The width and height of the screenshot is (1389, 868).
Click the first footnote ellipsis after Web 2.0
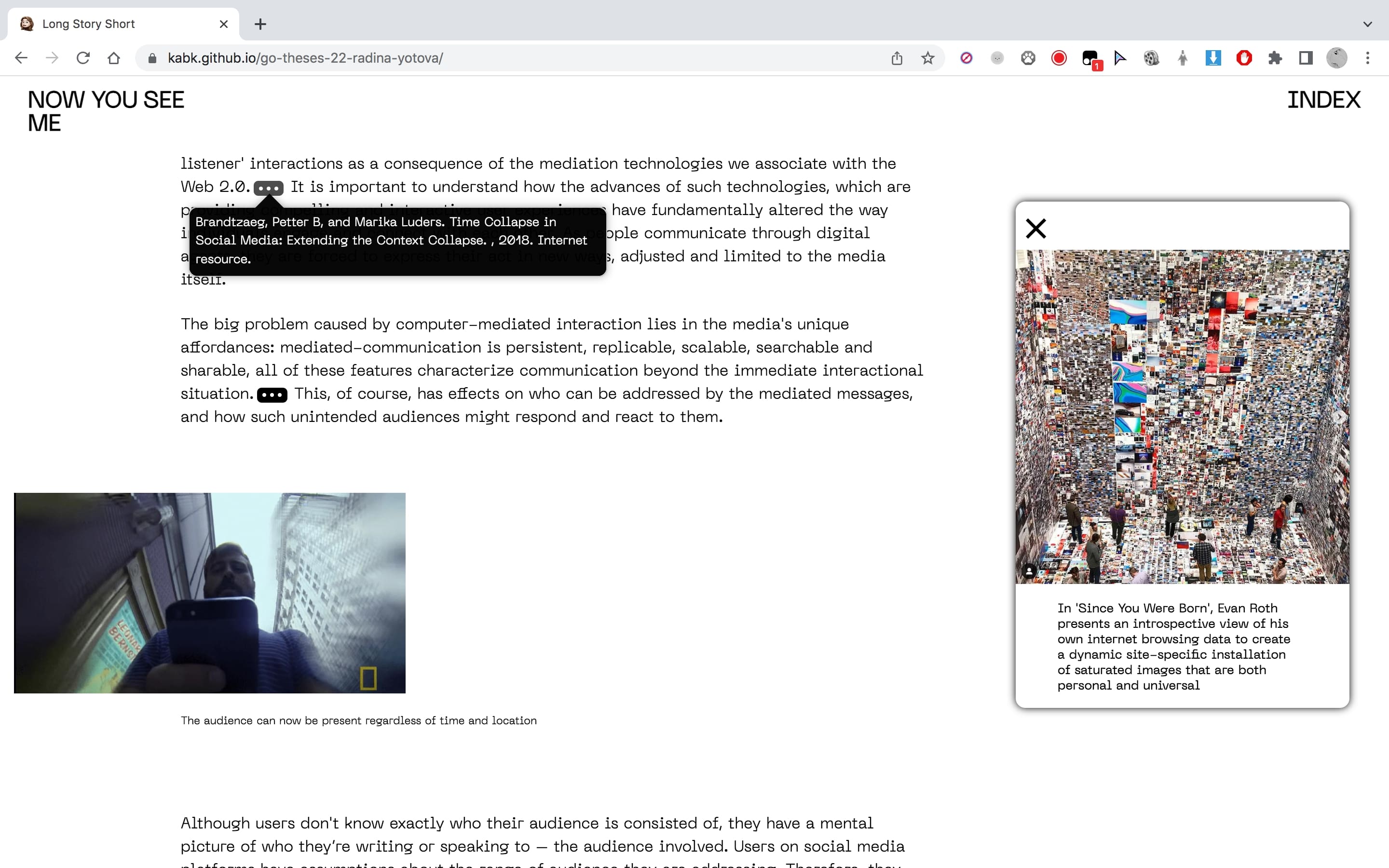click(268, 188)
